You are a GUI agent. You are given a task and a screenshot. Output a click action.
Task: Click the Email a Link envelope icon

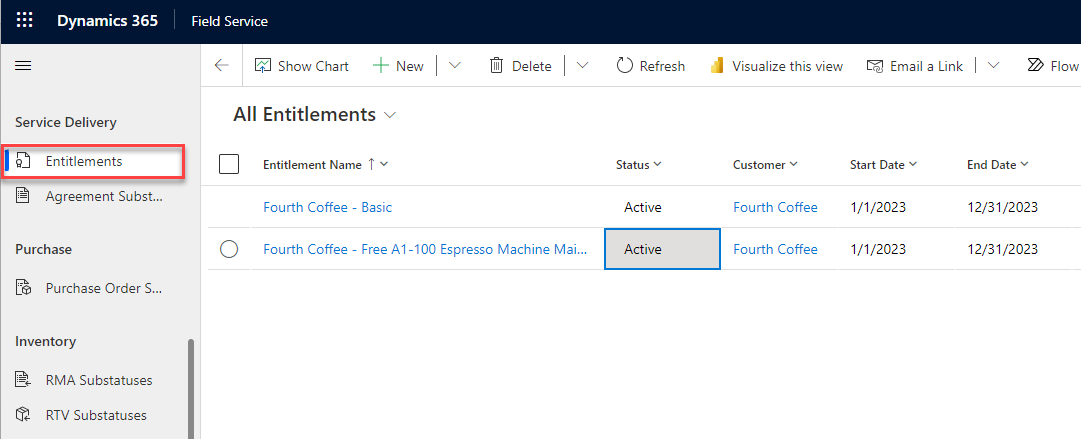875,66
